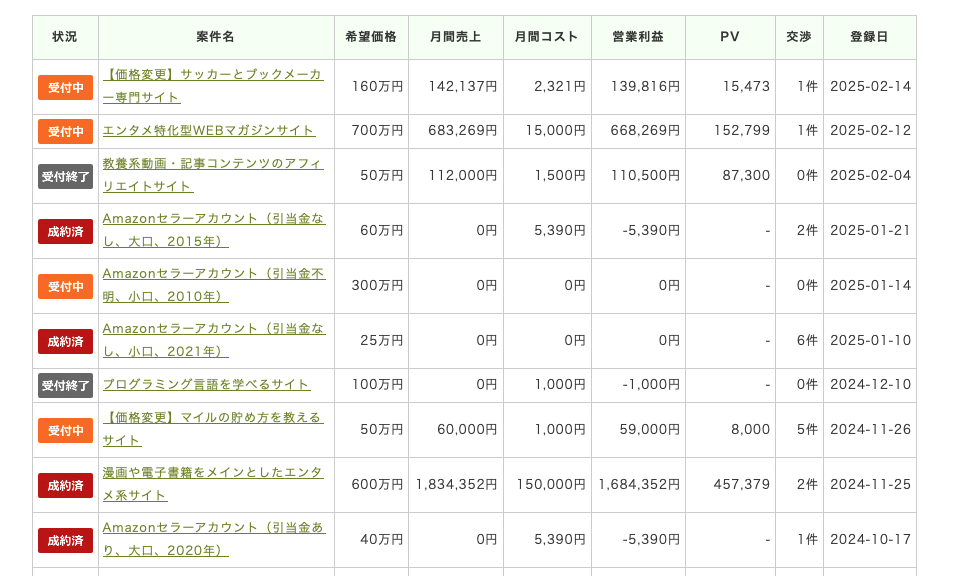Image resolution: width=963 pixels, height=576 pixels.
Task: Open Amazonセラーアカウント 小口 2021年 listing
Action: 213,329
